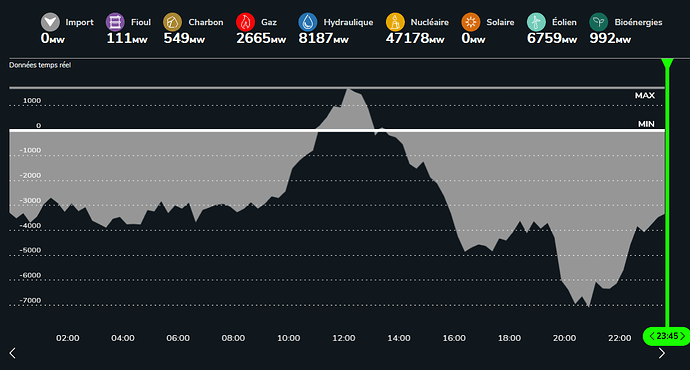
Task: Click the 111 MW fuel oil value
Action: point(127,38)
